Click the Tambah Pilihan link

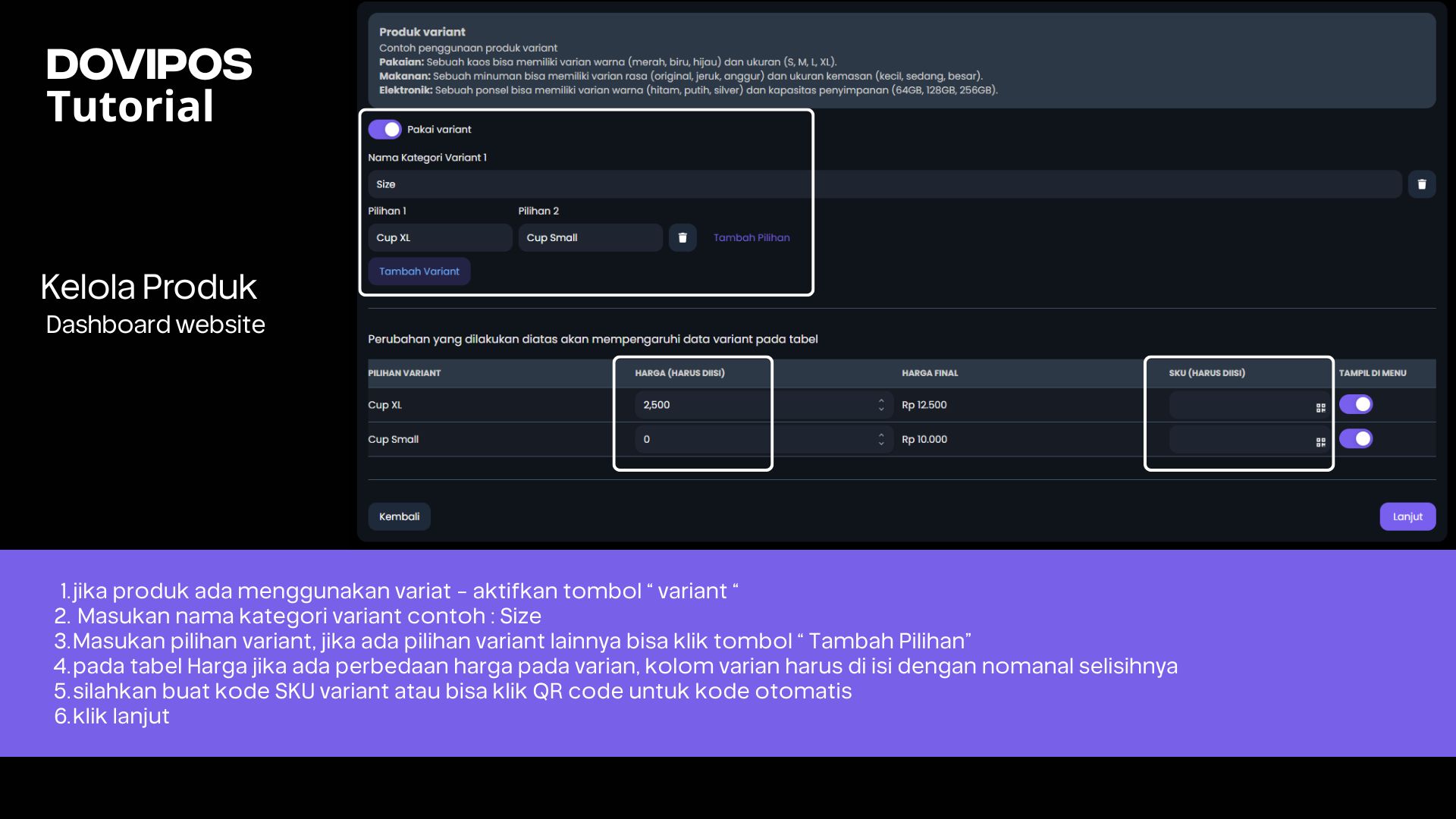click(751, 237)
